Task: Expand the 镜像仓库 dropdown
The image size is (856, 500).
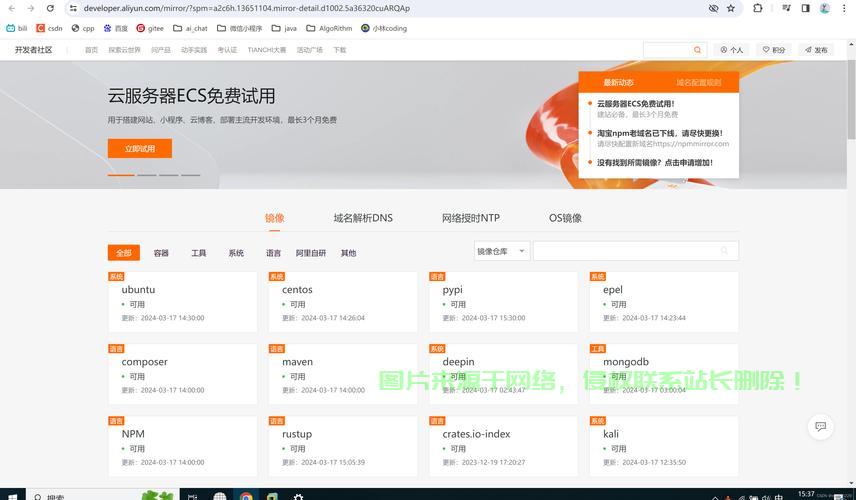Action: tap(501, 251)
